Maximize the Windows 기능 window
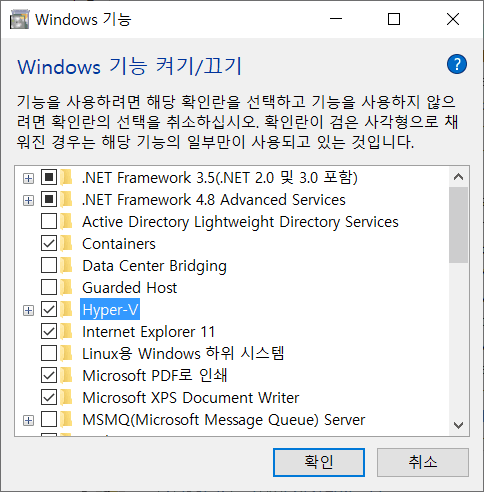Screen dimensions: 484x492 (x=394, y=19)
